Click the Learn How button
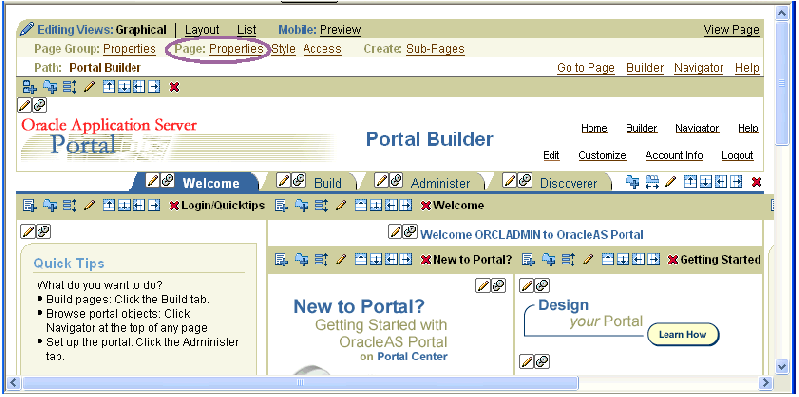Image resolution: width=799 pixels, height=397 pixels. click(x=683, y=335)
